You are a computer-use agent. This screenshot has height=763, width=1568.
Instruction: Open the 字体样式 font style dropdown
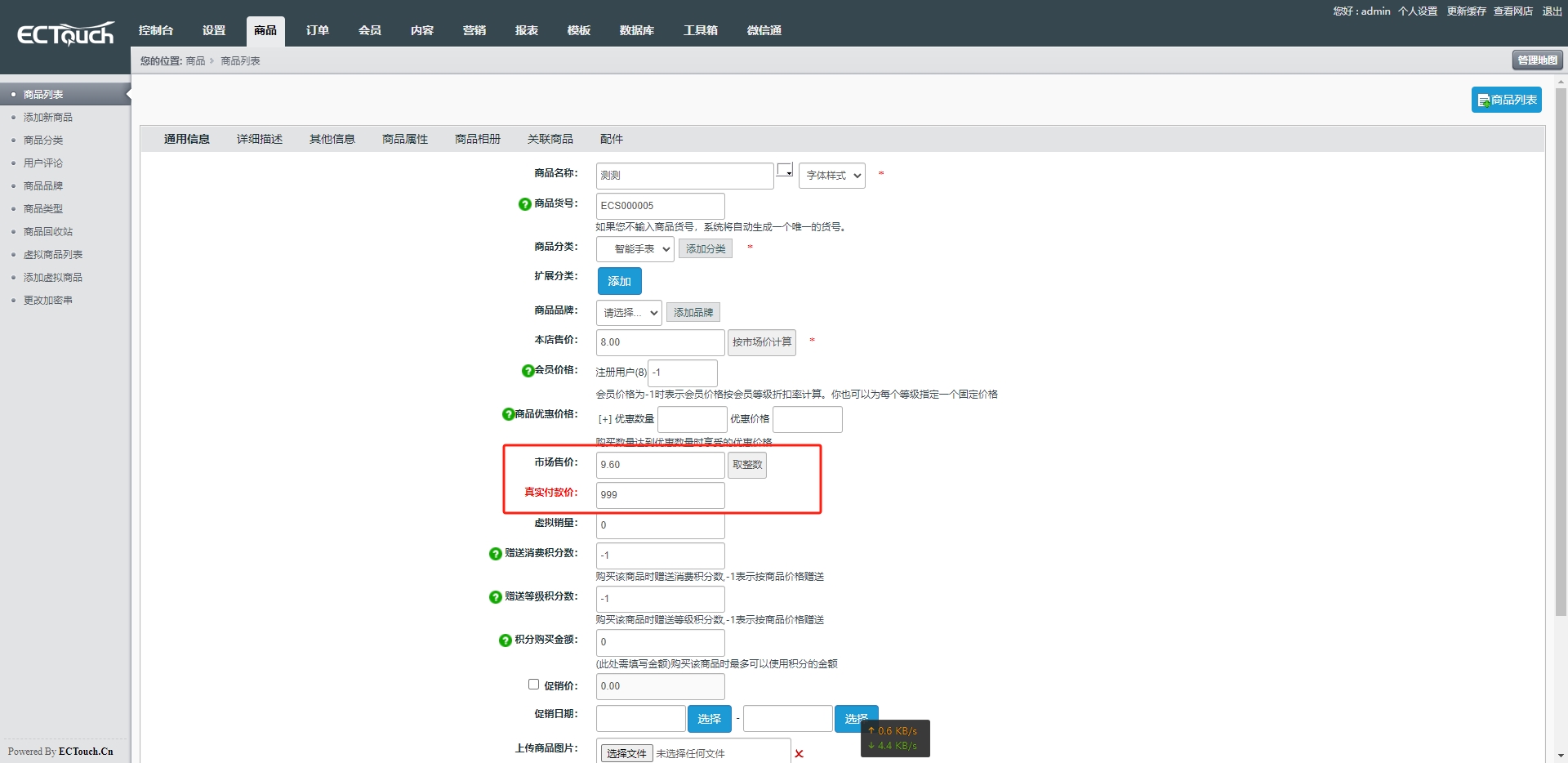click(x=831, y=176)
